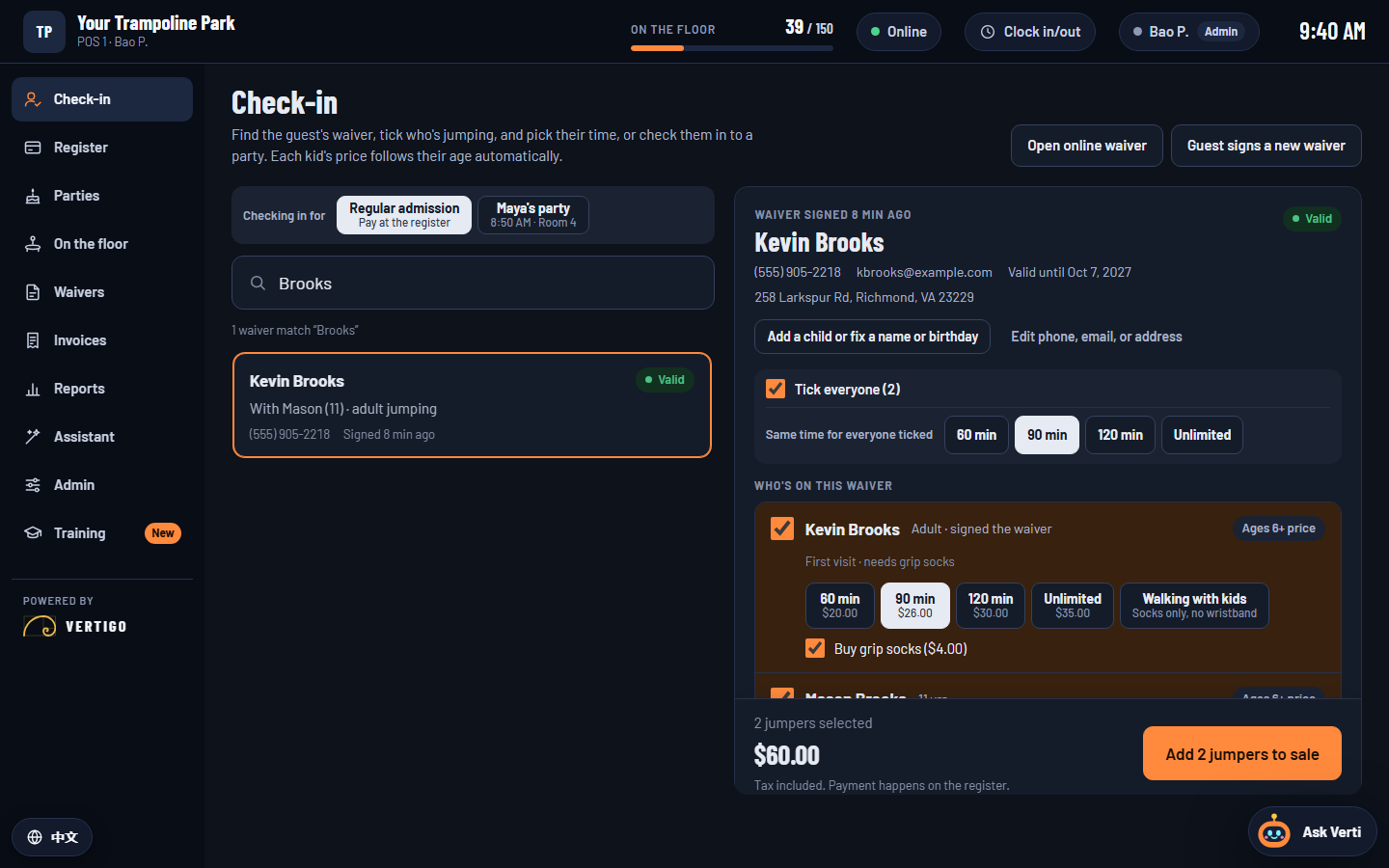Choose Kevin's 60 min $20.00 option
Screen dimensions: 1389x868
click(x=840, y=606)
